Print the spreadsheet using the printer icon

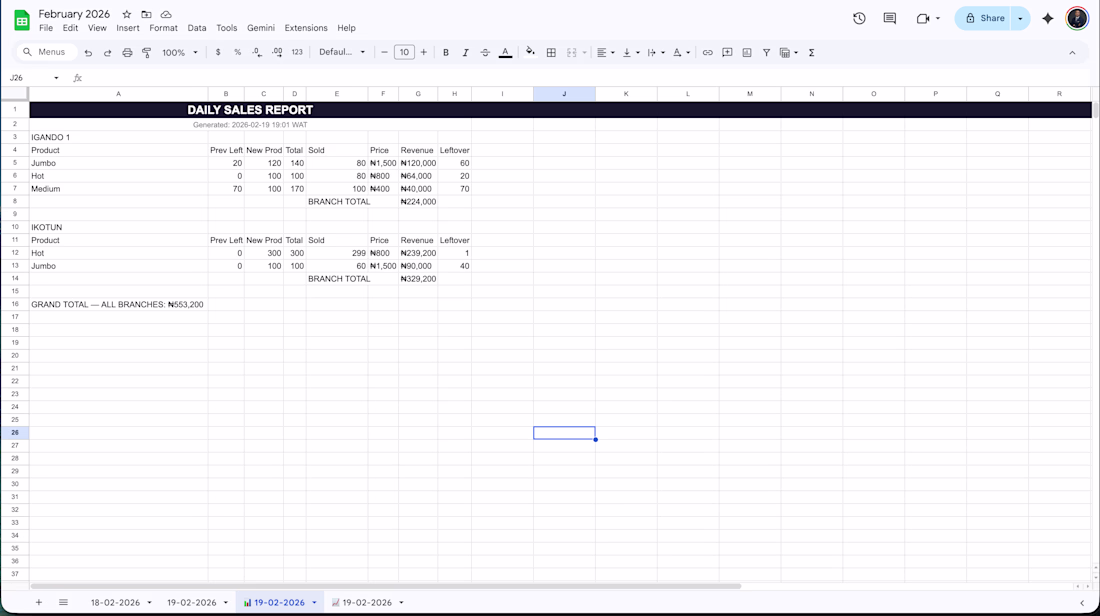point(127,53)
